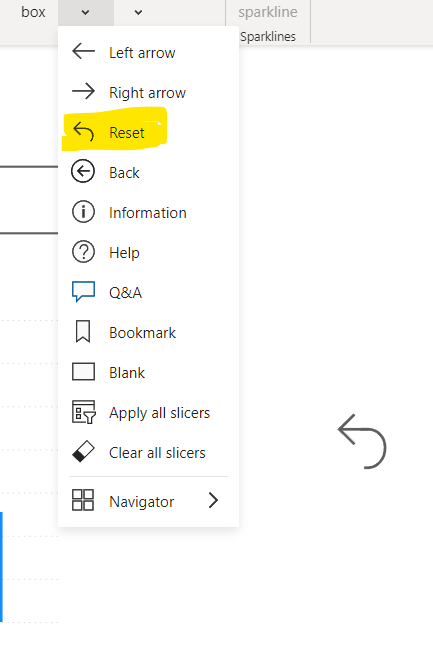Click the Sparklines group label

tap(268, 37)
